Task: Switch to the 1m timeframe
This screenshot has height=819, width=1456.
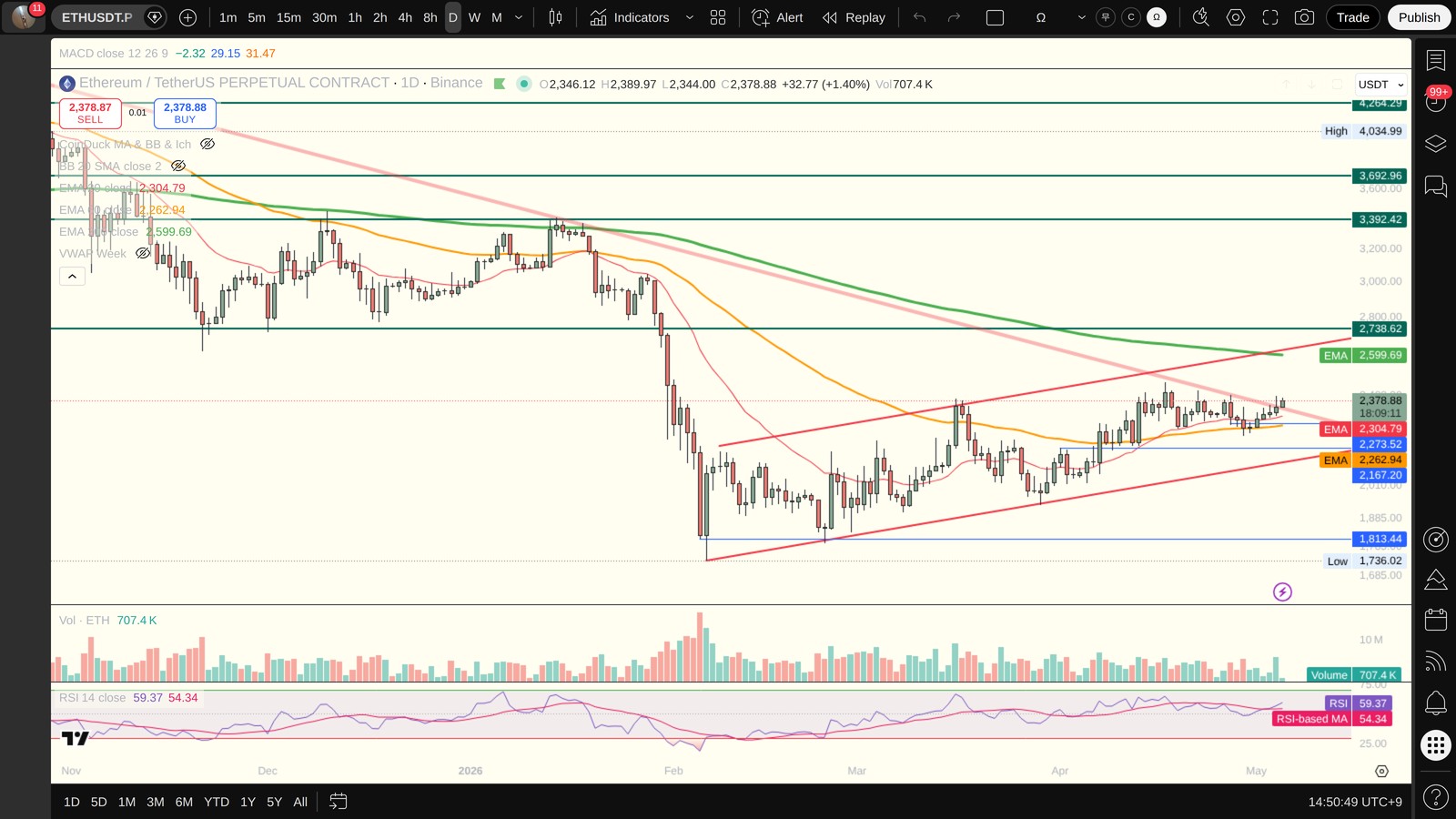Action: pos(228,17)
